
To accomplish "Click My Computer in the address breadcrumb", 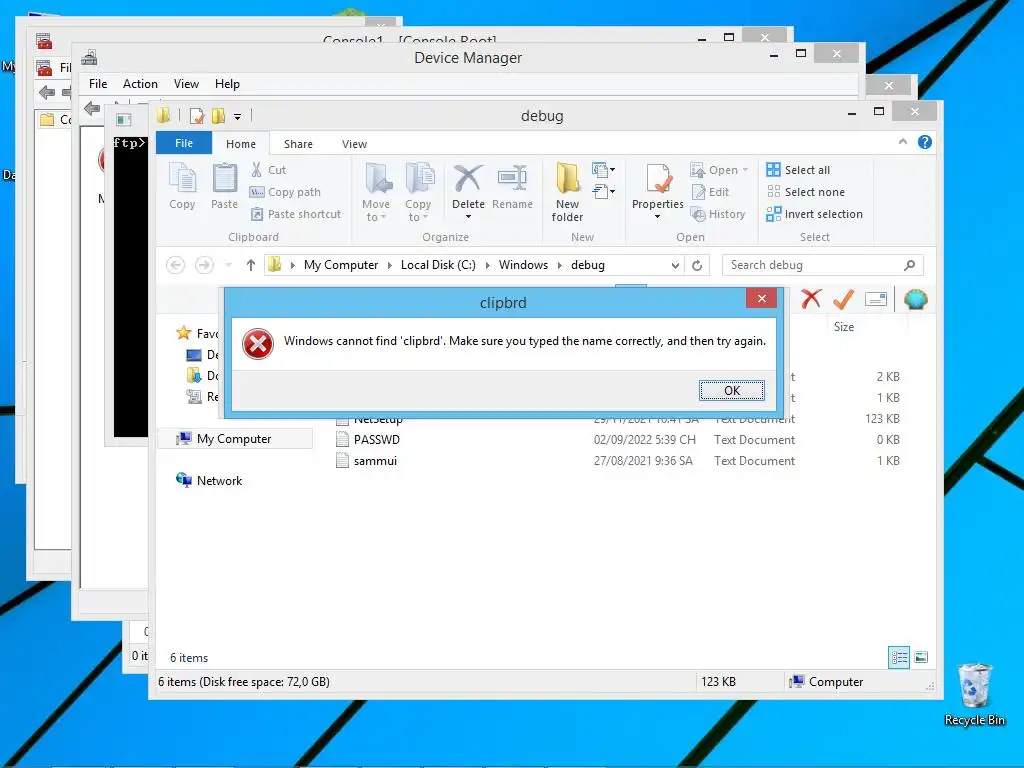I will coord(341,264).
